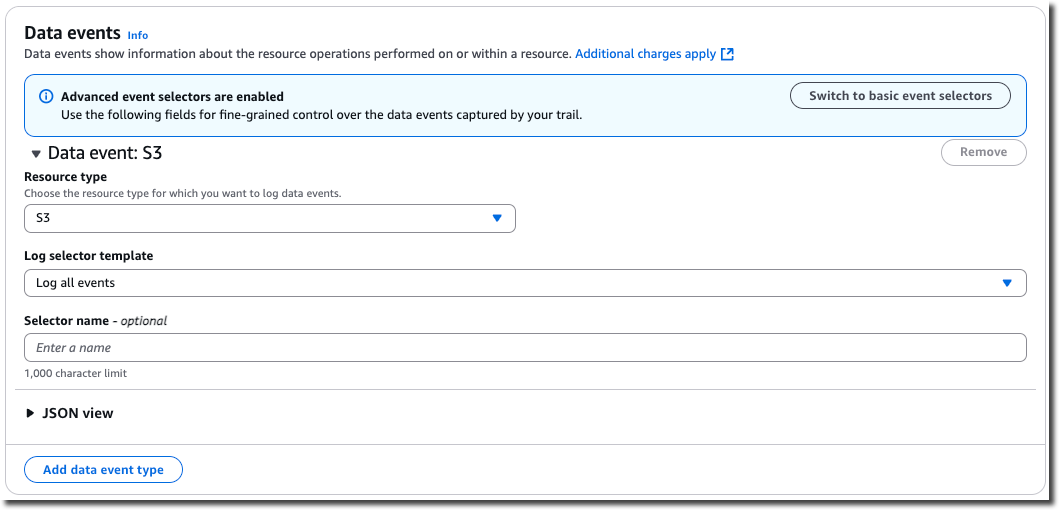The image size is (1059, 510).
Task: Open the Additional charges apply link
Action: pos(645,54)
